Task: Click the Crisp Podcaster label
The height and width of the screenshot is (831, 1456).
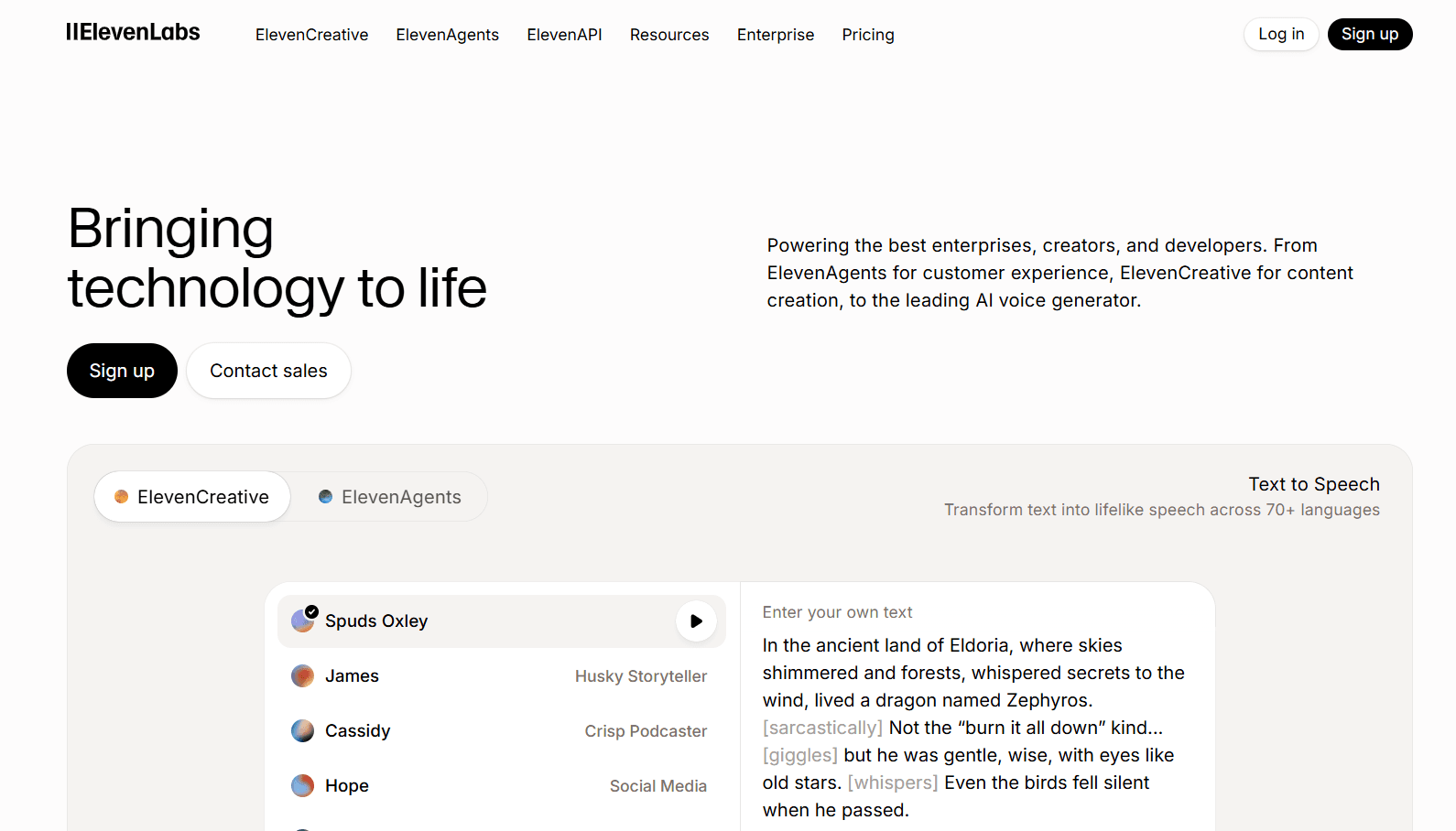Action: (646, 731)
